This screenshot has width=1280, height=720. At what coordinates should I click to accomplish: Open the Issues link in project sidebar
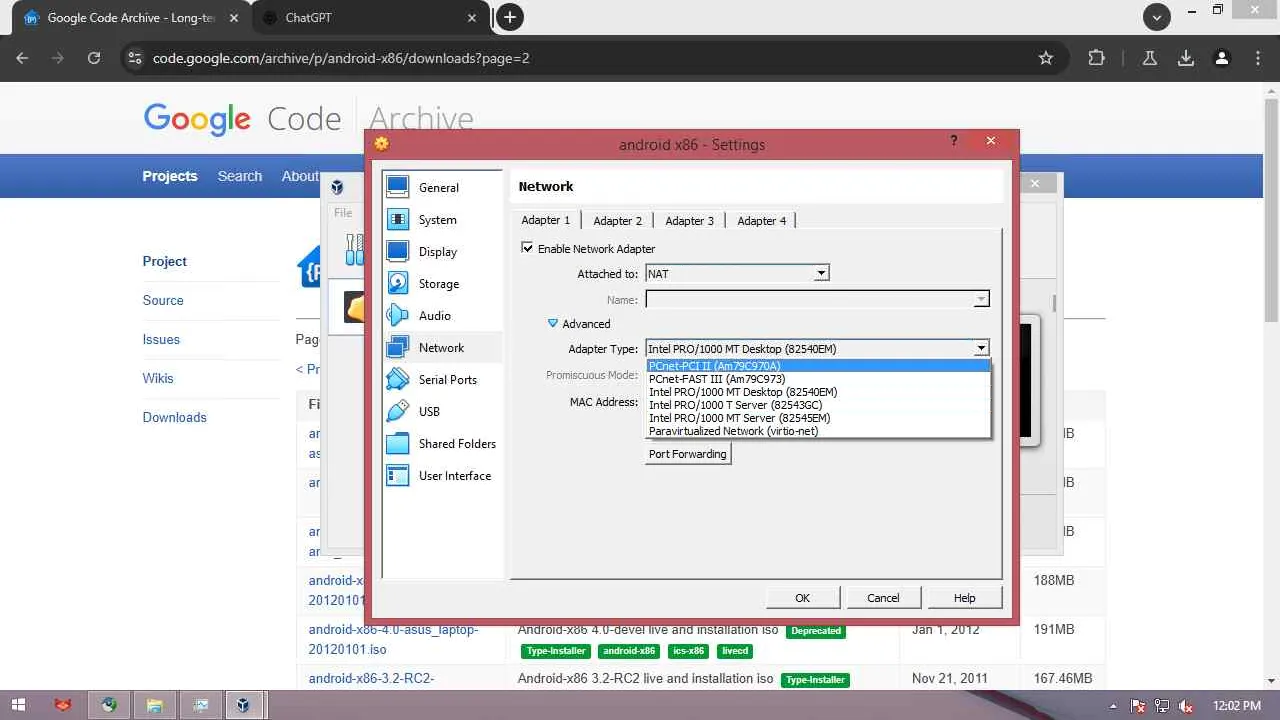161,339
